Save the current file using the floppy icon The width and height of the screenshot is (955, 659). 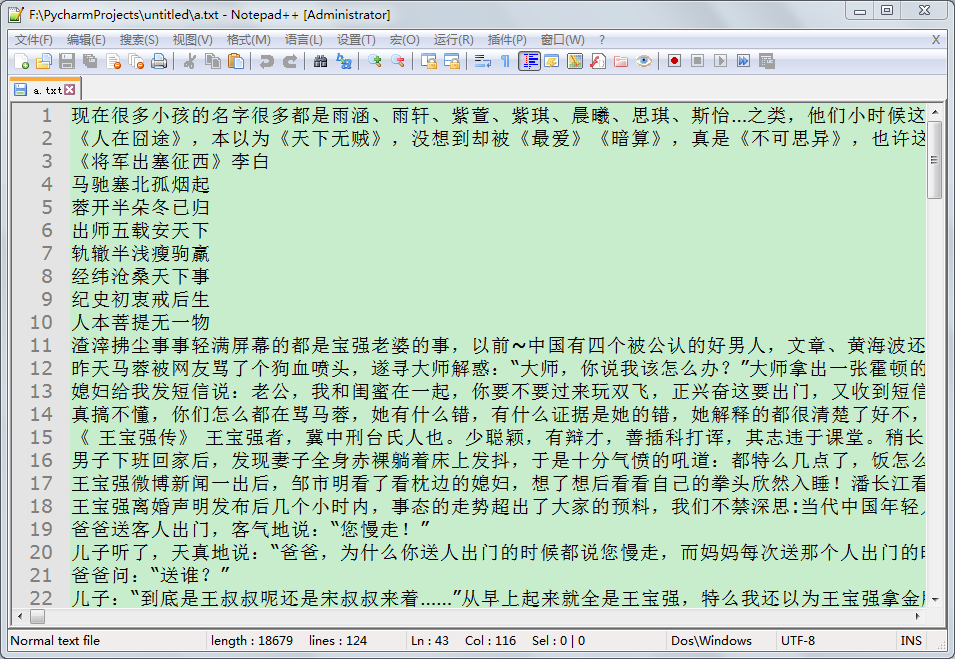pyautogui.click(x=67, y=62)
